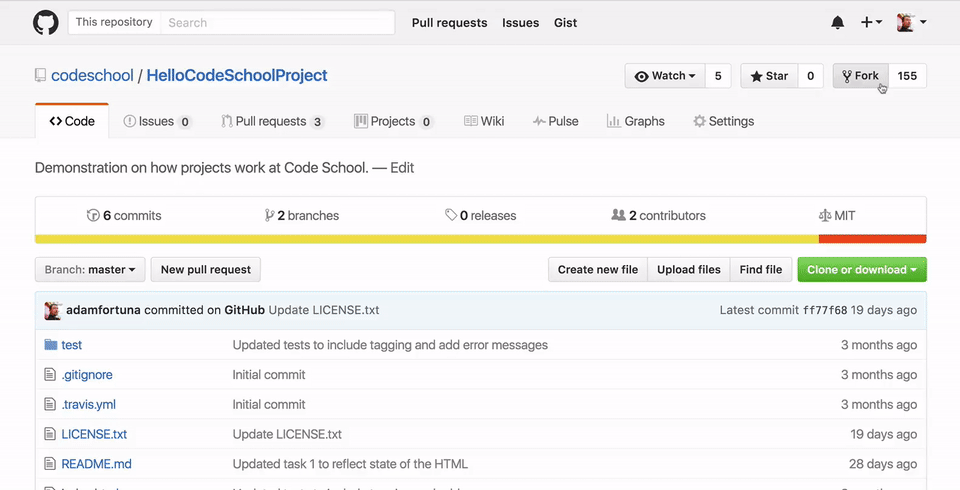Click the .travis.yml file icon
Screen dimensions: 960x490
(50, 404)
